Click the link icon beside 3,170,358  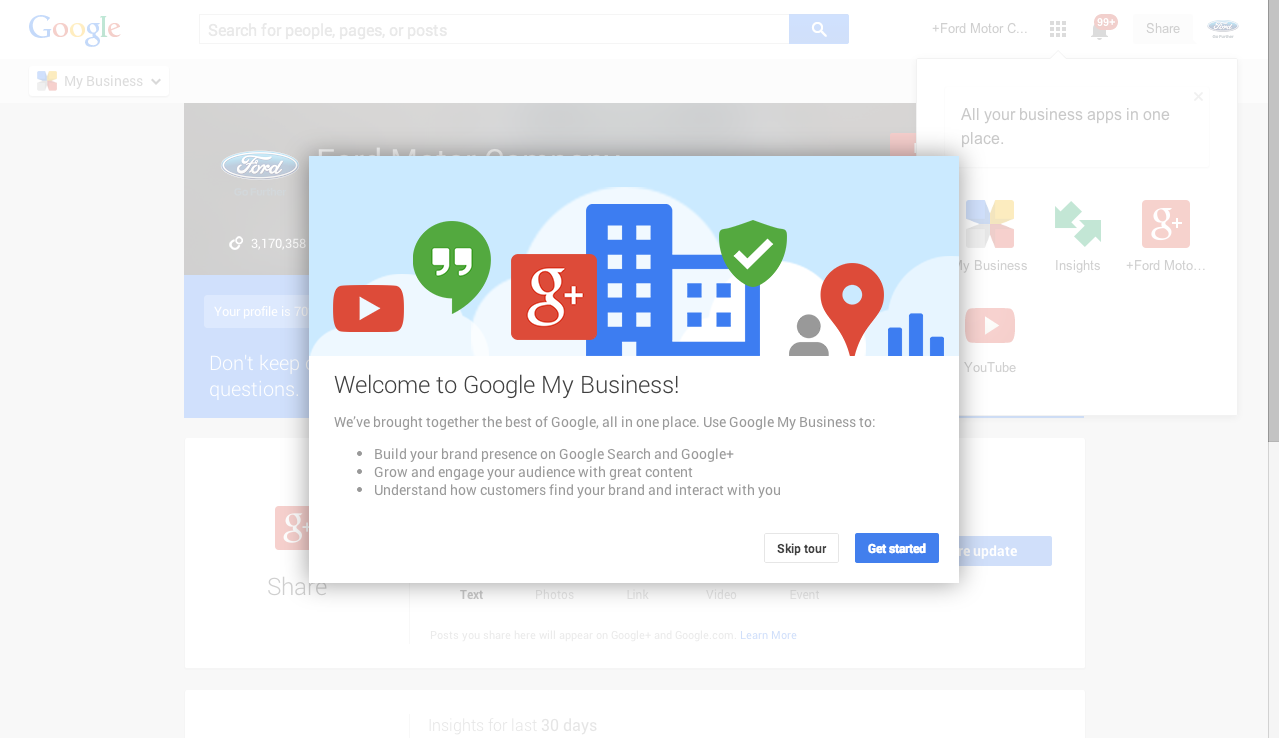(236, 243)
